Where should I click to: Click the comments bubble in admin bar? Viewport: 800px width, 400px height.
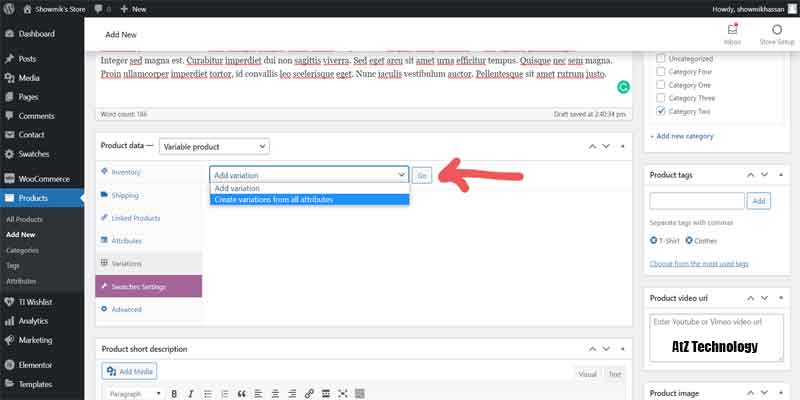click(100, 8)
